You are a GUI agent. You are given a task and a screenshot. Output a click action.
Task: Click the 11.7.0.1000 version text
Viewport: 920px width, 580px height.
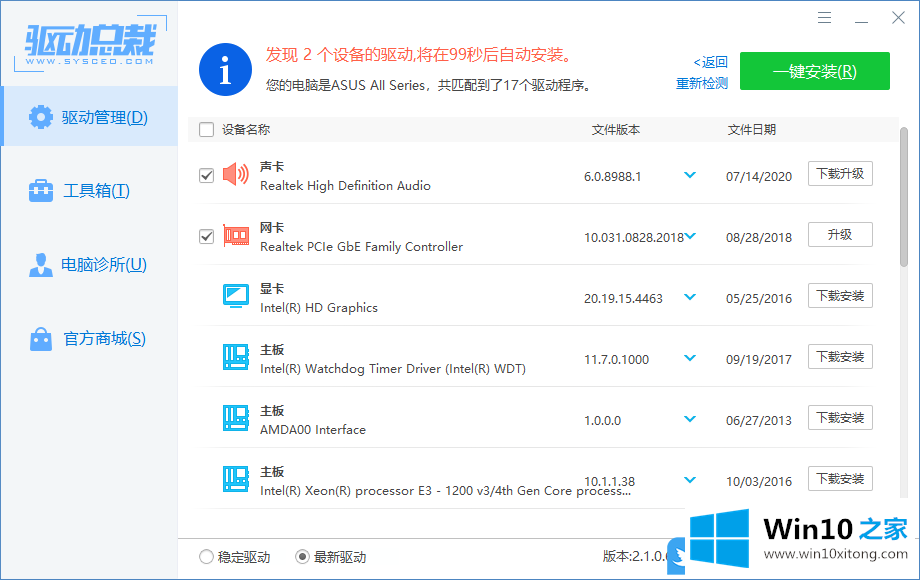(616, 359)
